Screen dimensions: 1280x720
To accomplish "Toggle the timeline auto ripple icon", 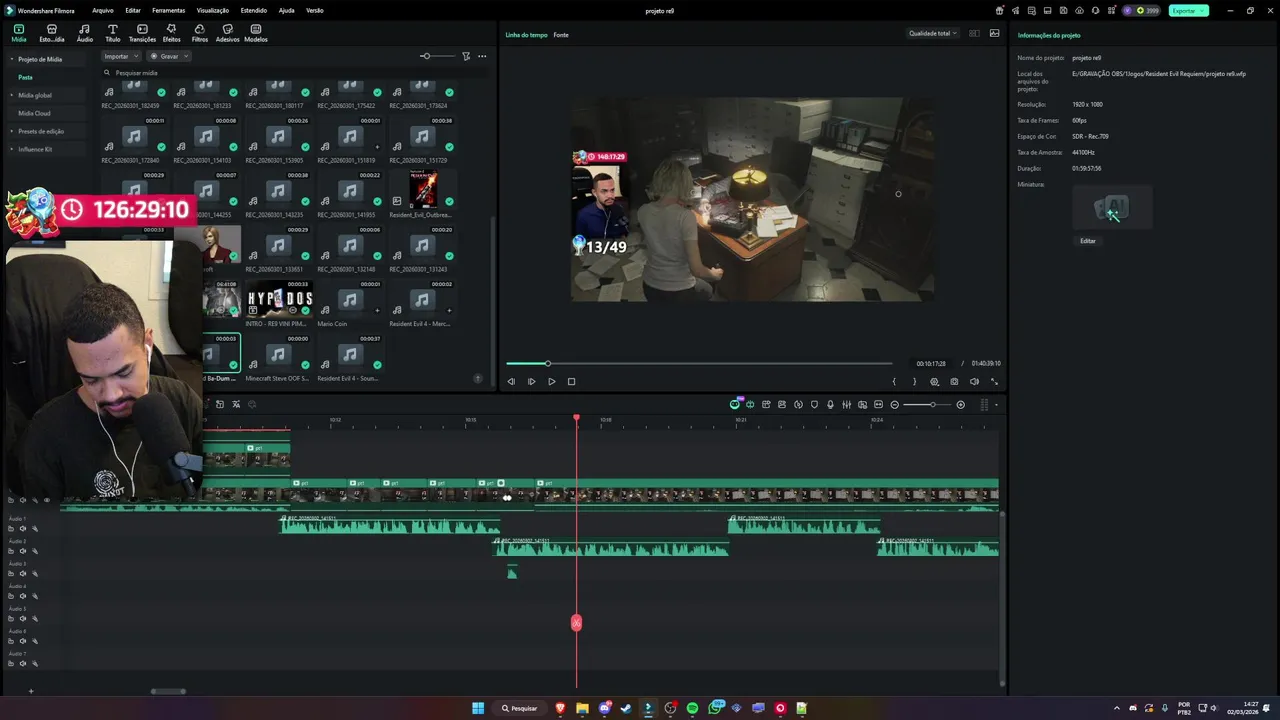I will pos(750,404).
